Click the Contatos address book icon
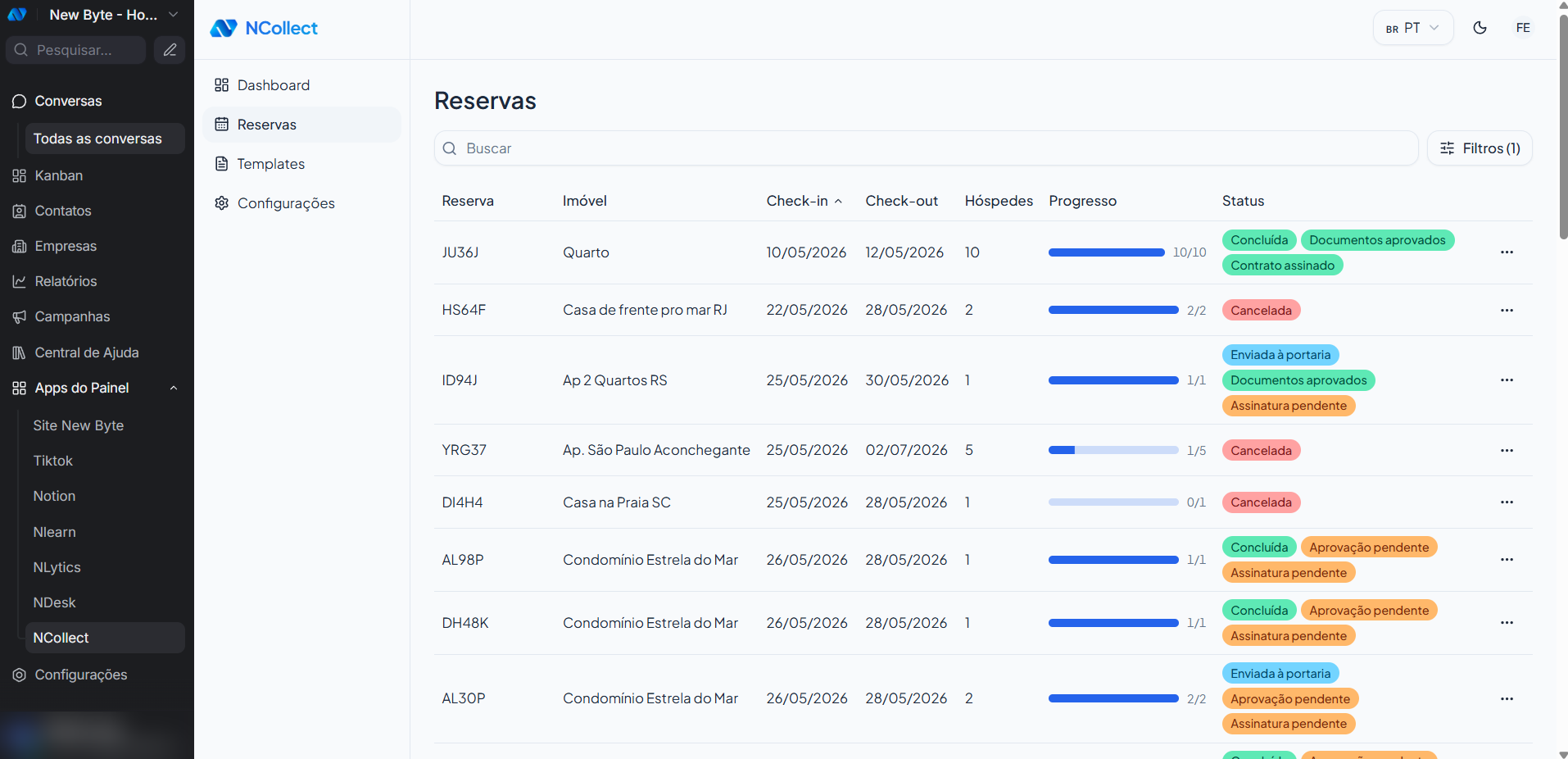The width and height of the screenshot is (1568, 759). 20,211
